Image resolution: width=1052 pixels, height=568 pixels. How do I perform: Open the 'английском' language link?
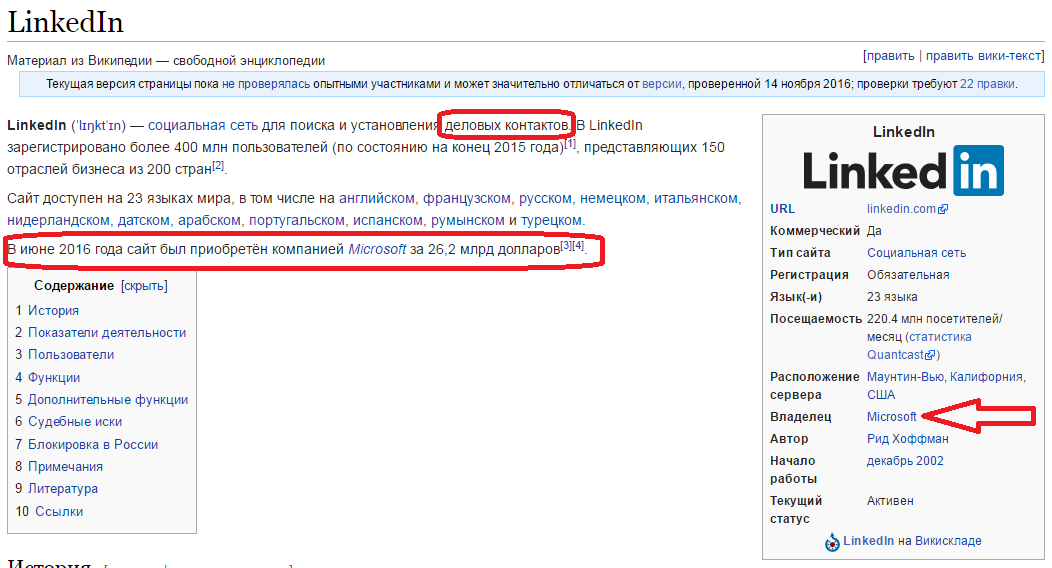376,198
